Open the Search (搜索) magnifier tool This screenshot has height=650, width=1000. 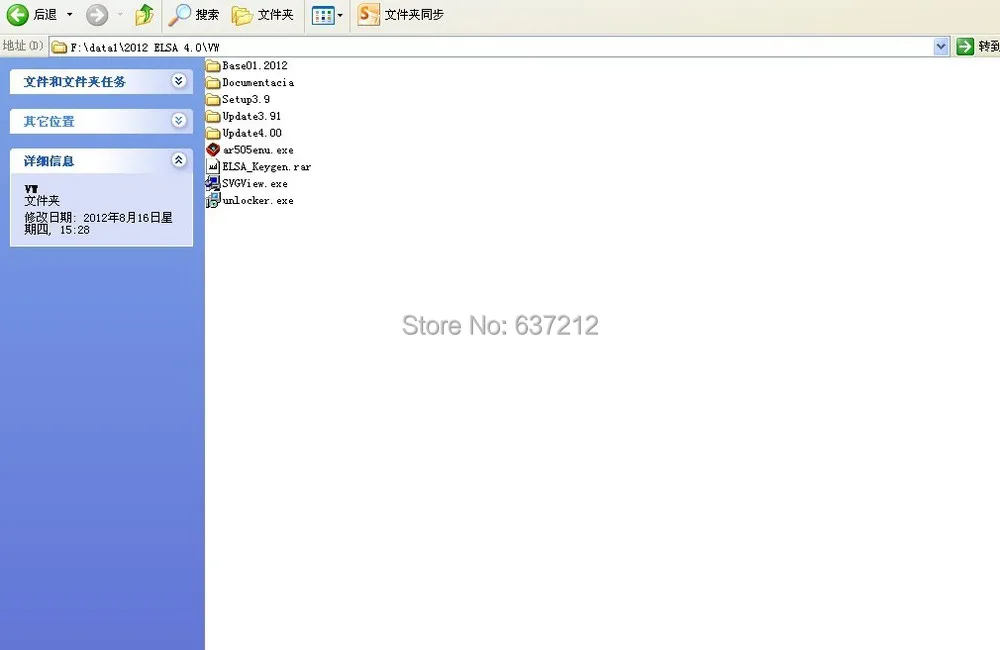coord(193,14)
